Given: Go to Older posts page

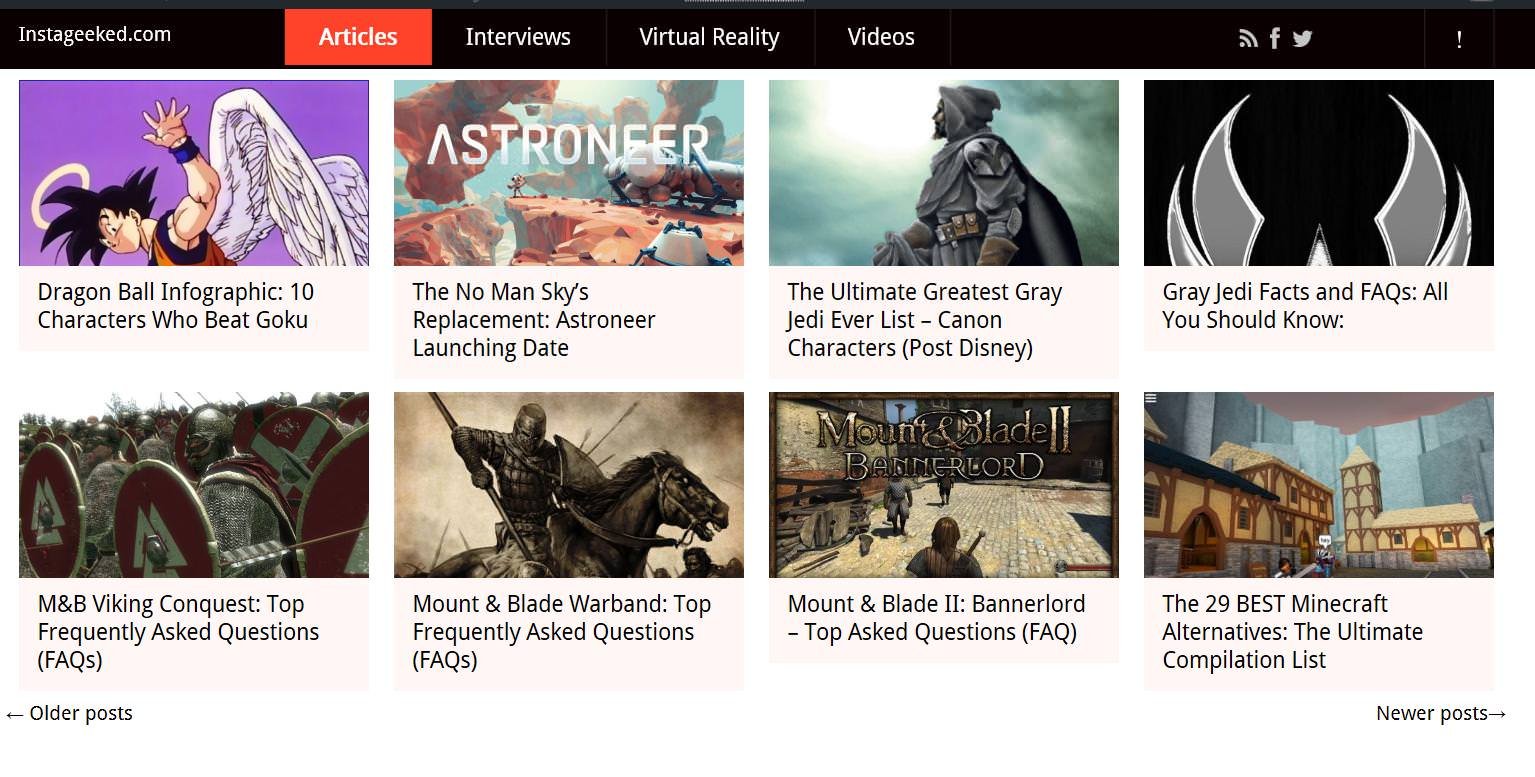Looking at the screenshot, I should [x=69, y=713].
